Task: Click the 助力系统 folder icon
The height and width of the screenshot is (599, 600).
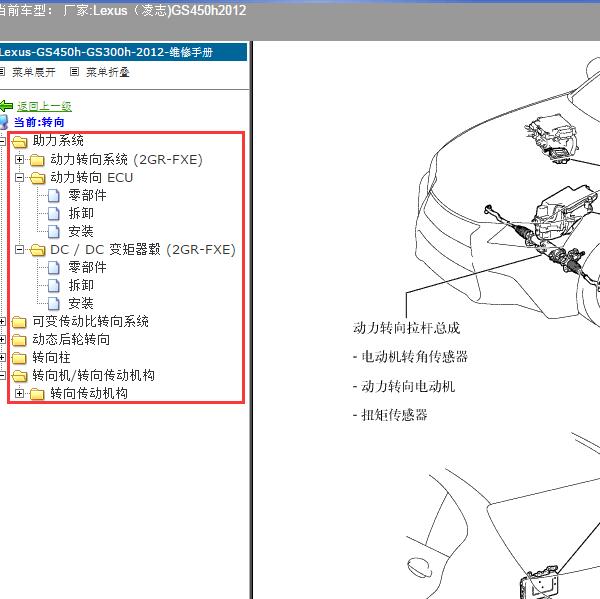Action: [x=20, y=142]
